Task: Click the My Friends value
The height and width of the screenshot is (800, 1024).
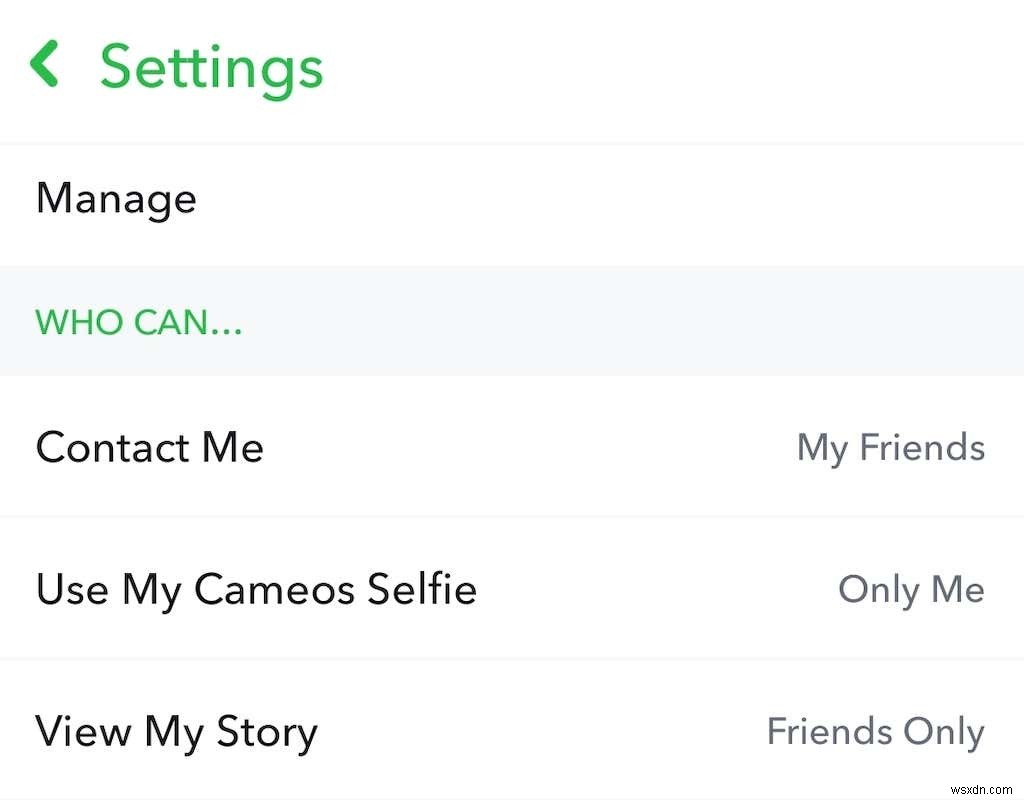Action: click(890, 447)
